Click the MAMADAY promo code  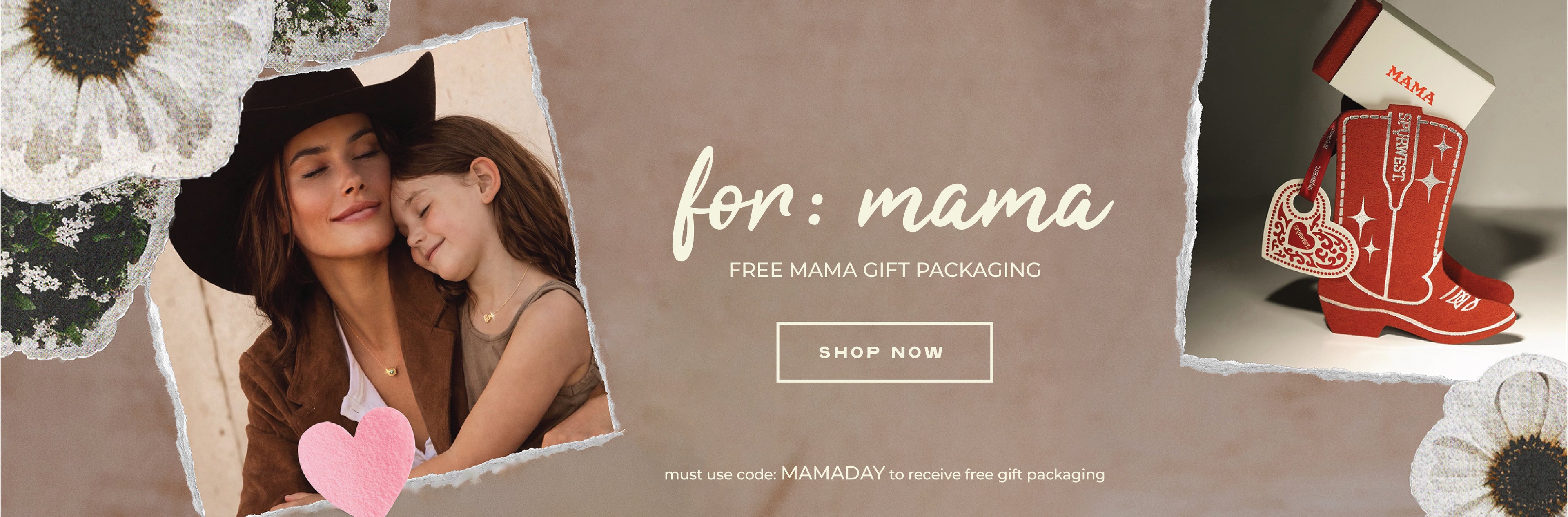click(832, 472)
